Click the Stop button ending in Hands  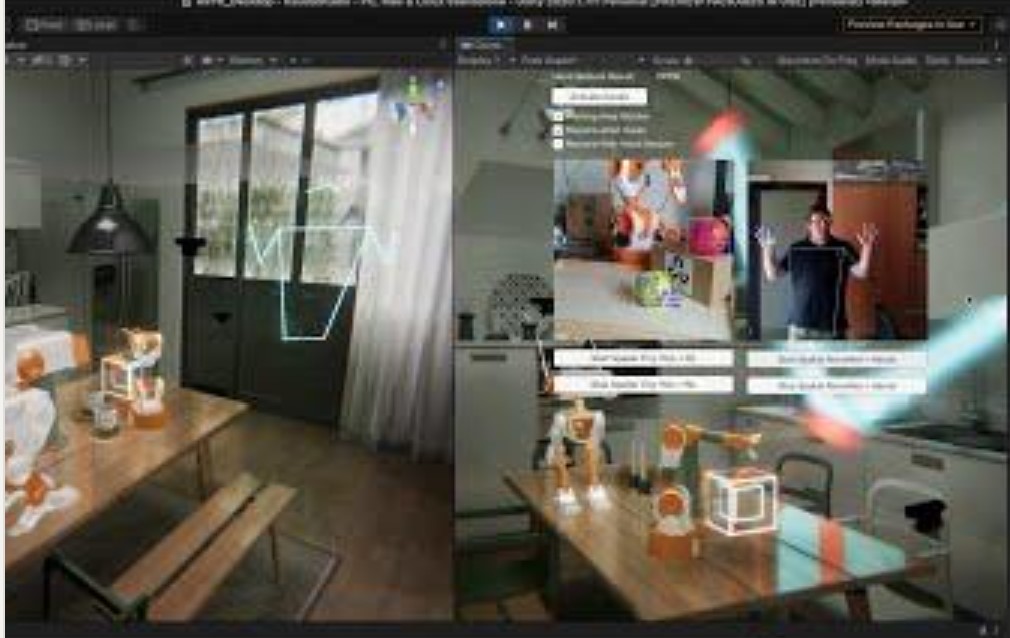(837, 385)
